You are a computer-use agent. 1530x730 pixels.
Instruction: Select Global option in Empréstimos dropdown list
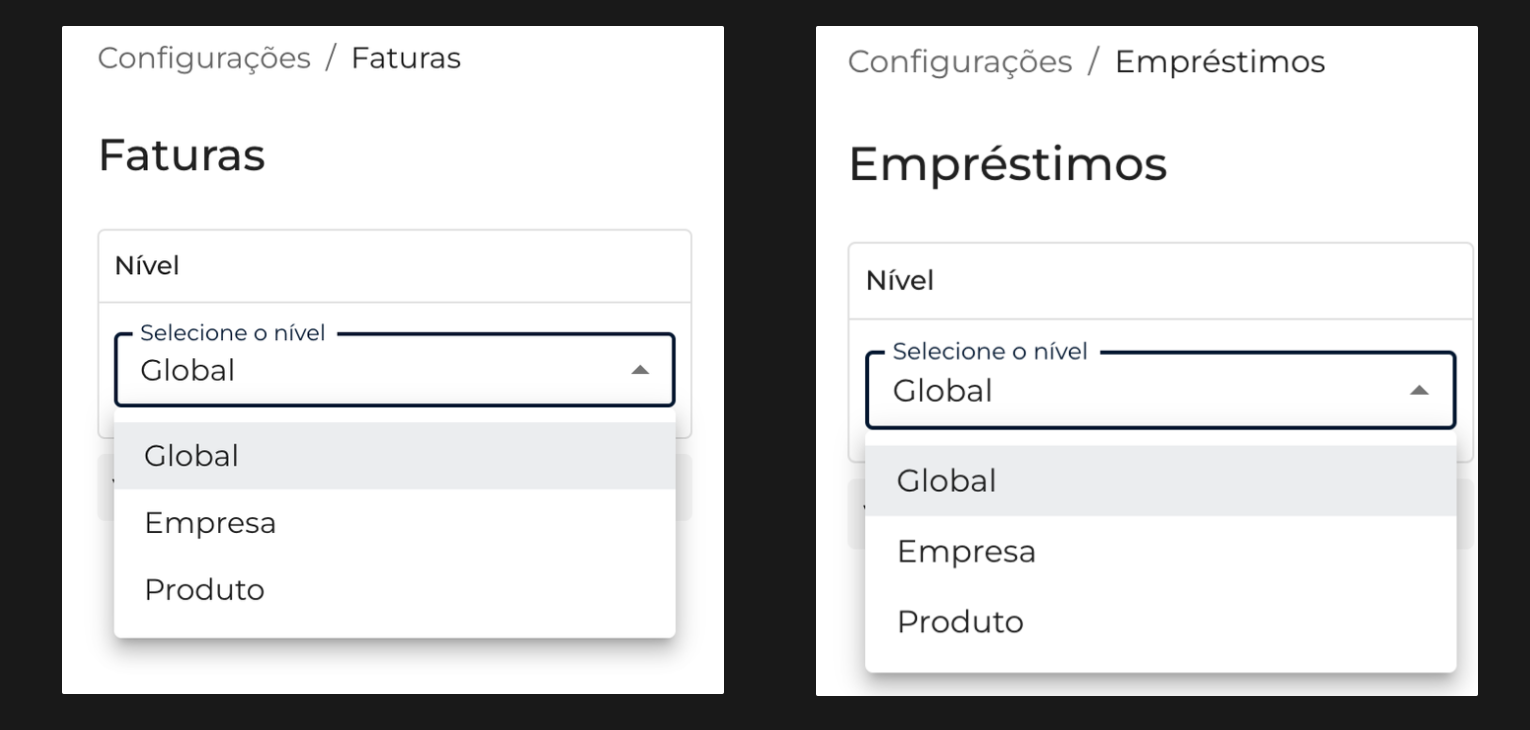[x=946, y=481]
